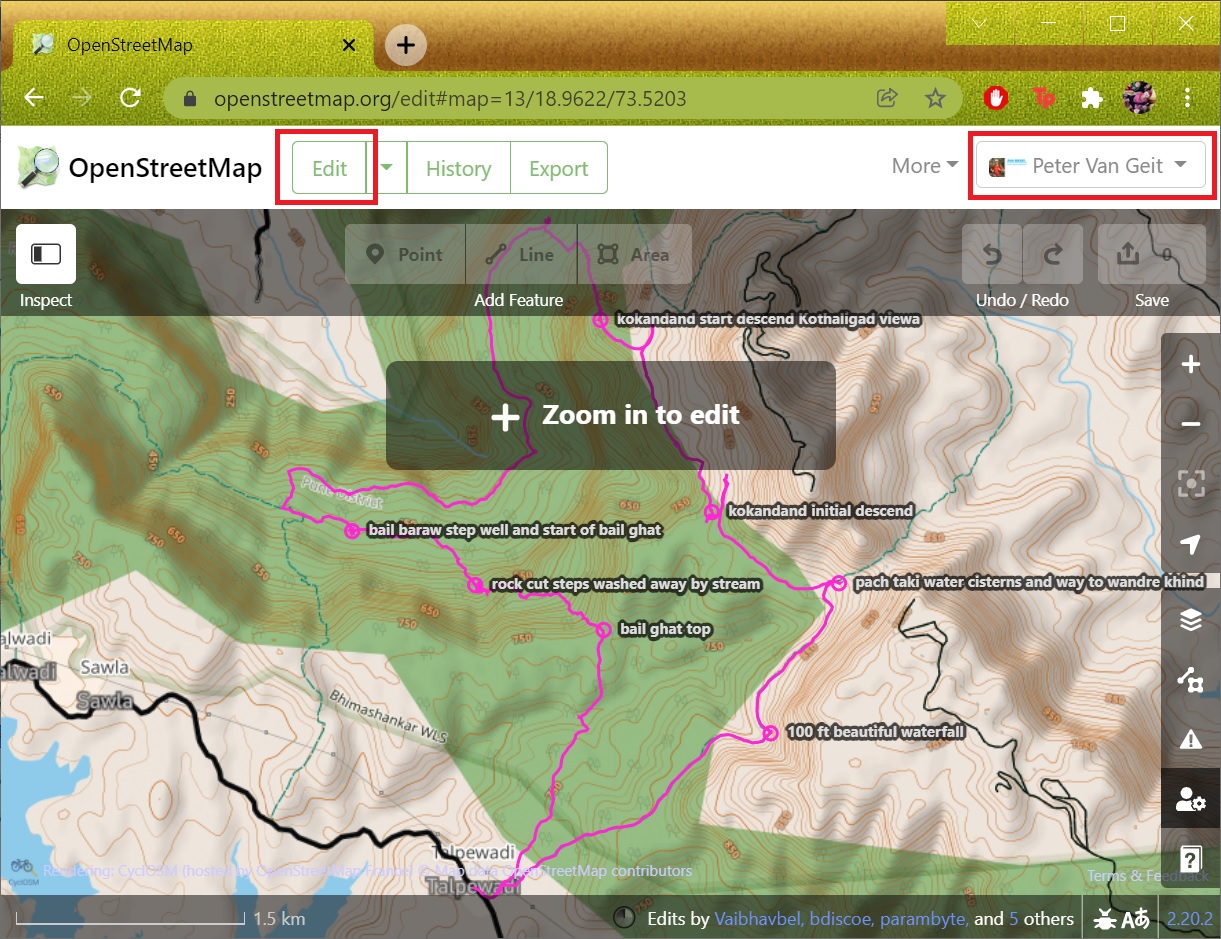This screenshot has height=939, width=1221.
Task: Close the OpenStreetMap browser tab
Action: (x=349, y=45)
